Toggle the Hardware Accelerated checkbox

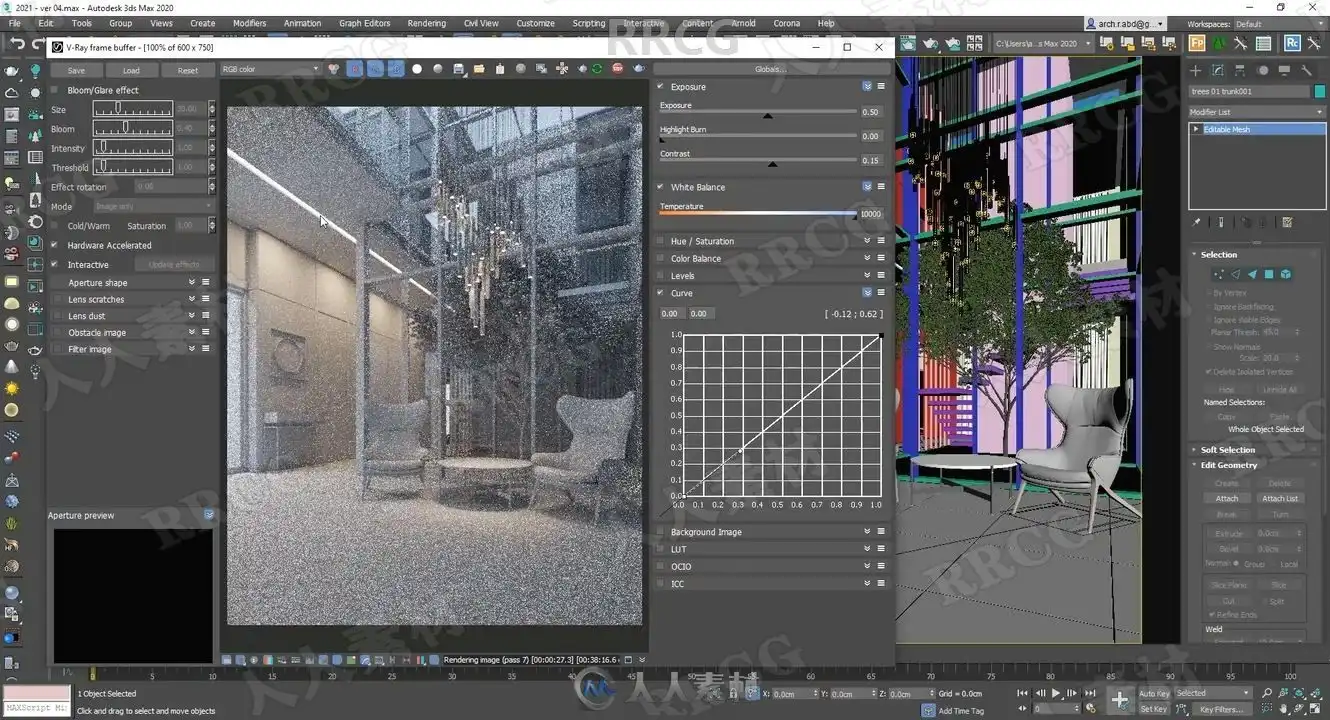tap(55, 245)
